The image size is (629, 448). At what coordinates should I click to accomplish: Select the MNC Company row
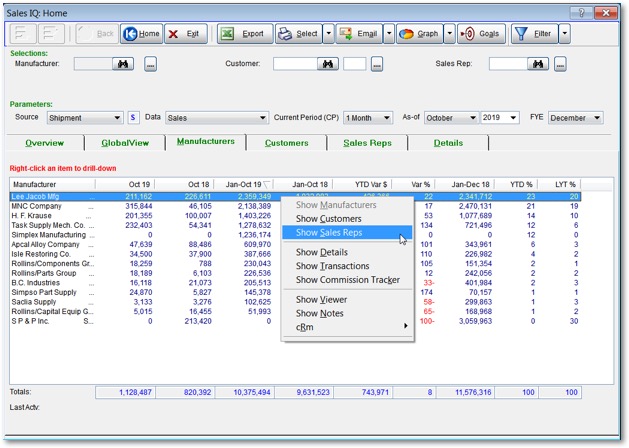click(295, 206)
